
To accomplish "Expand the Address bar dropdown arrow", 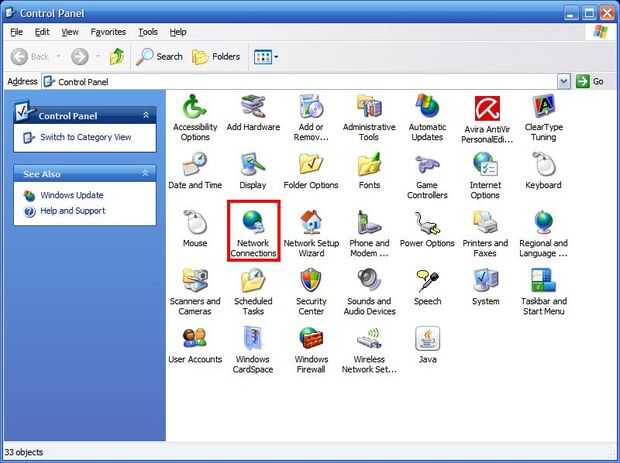I will [x=564, y=82].
